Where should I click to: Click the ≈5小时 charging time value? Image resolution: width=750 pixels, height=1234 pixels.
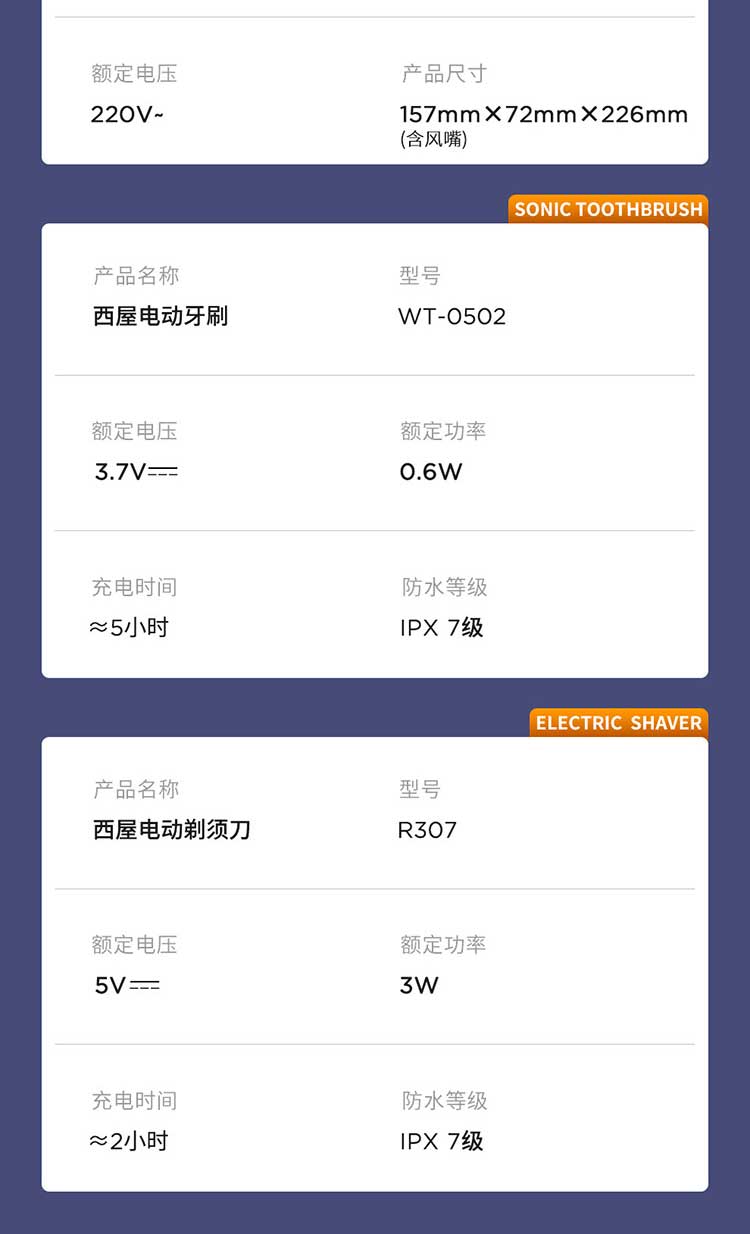tap(129, 628)
